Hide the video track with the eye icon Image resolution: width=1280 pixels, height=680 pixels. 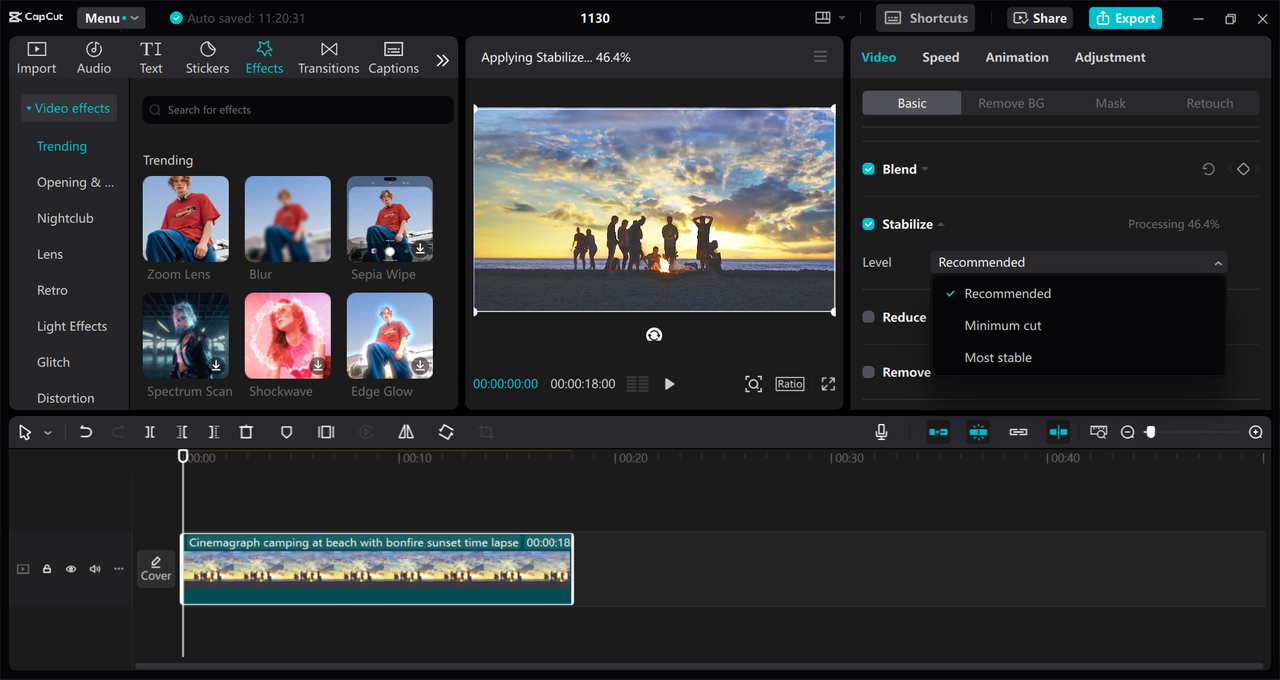coord(71,569)
